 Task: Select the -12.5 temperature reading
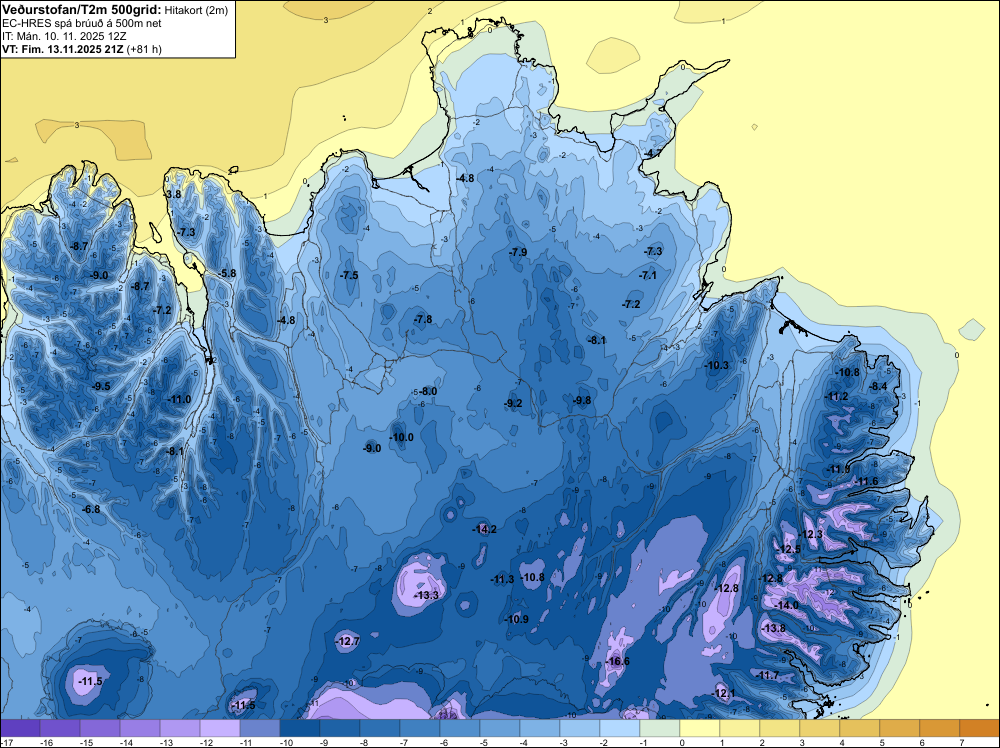(x=789, y=549)
